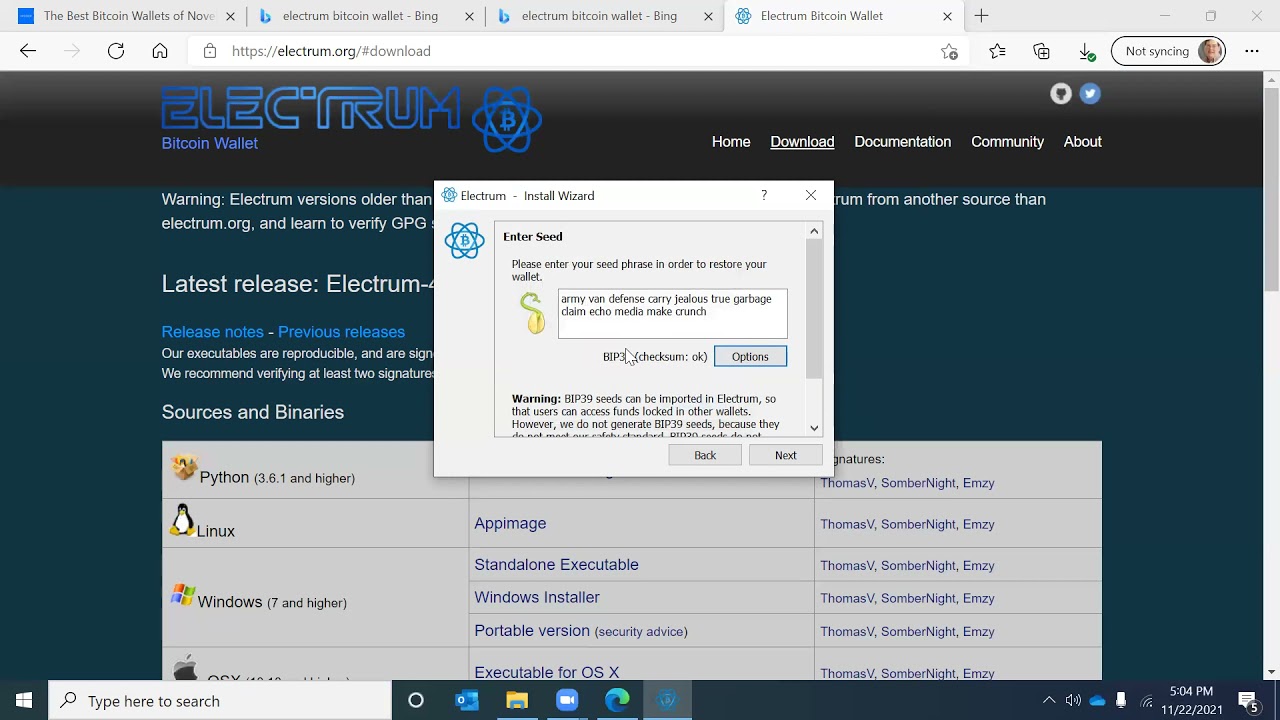The image size is (1280, 720).
Task: Click Not syncing profile button
Action: tap(1169, 51)
